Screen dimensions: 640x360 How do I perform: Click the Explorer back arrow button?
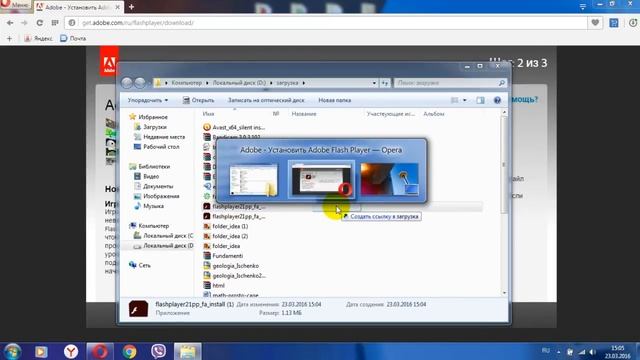click(127, 83)
